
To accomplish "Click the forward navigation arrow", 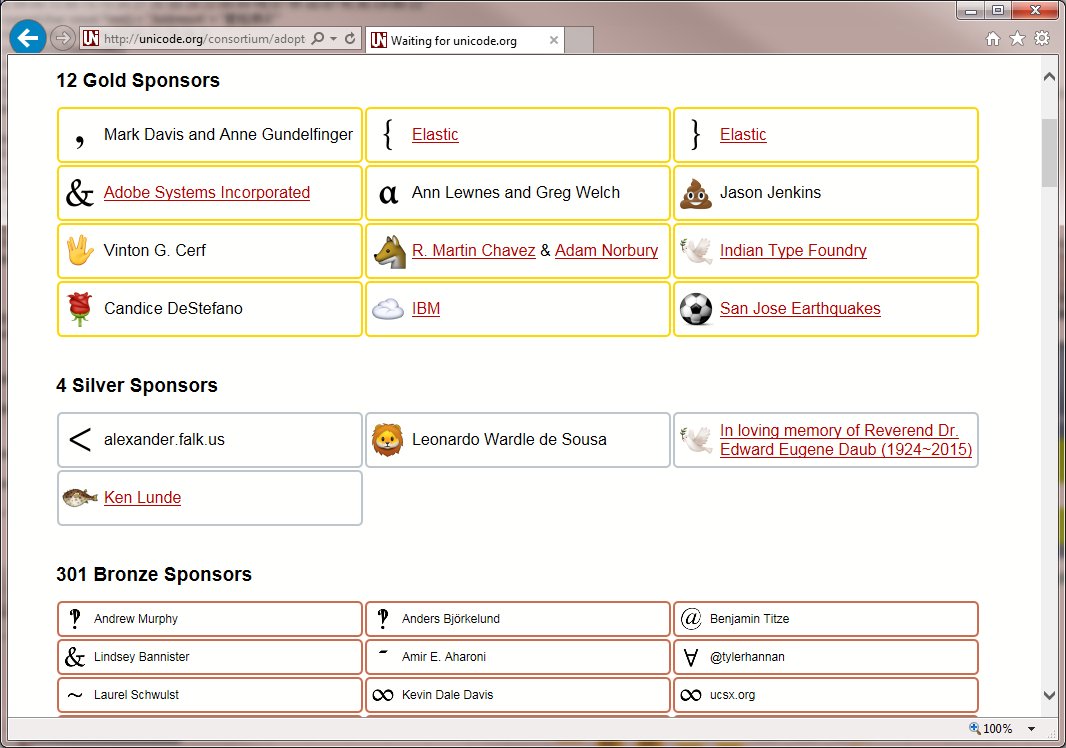I will [63, 38].
